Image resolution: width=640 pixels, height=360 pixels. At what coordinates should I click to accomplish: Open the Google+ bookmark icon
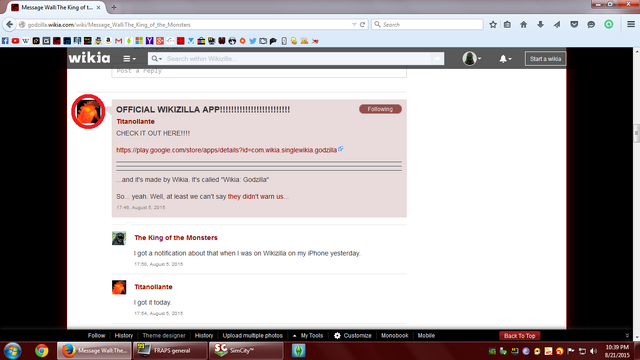(x=160, y=41)
